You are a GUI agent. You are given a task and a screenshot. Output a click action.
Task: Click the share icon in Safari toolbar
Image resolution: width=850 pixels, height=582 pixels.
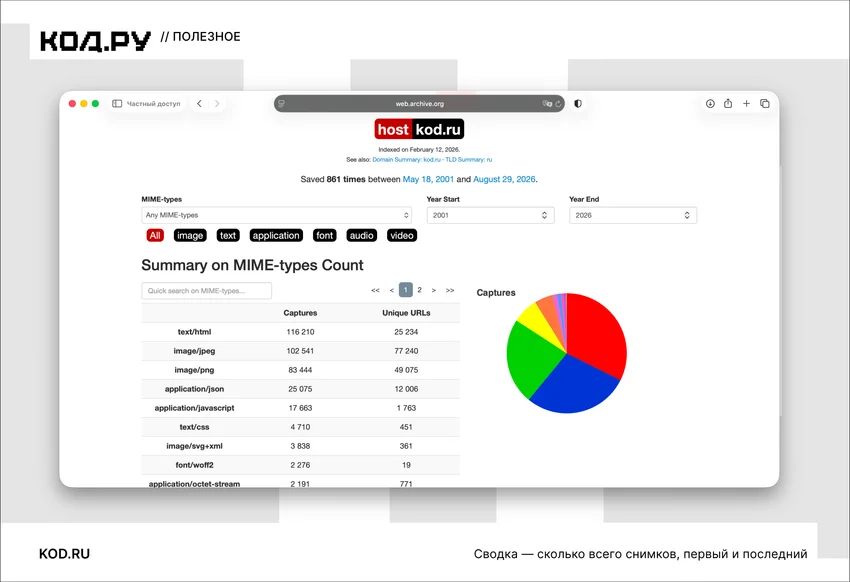728,104
